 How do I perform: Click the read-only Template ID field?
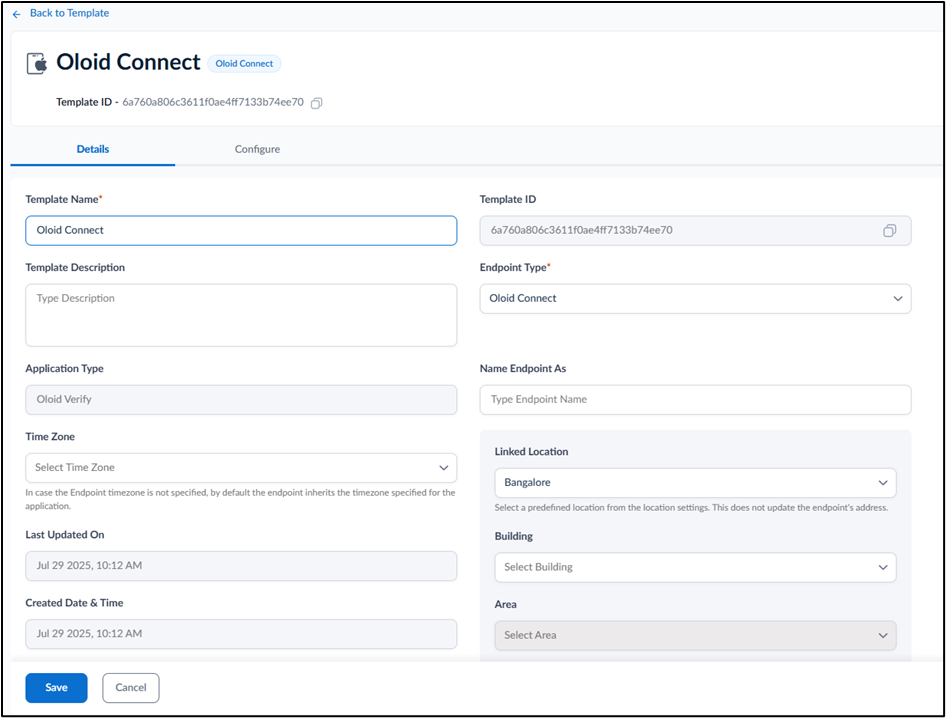point(695,230)
